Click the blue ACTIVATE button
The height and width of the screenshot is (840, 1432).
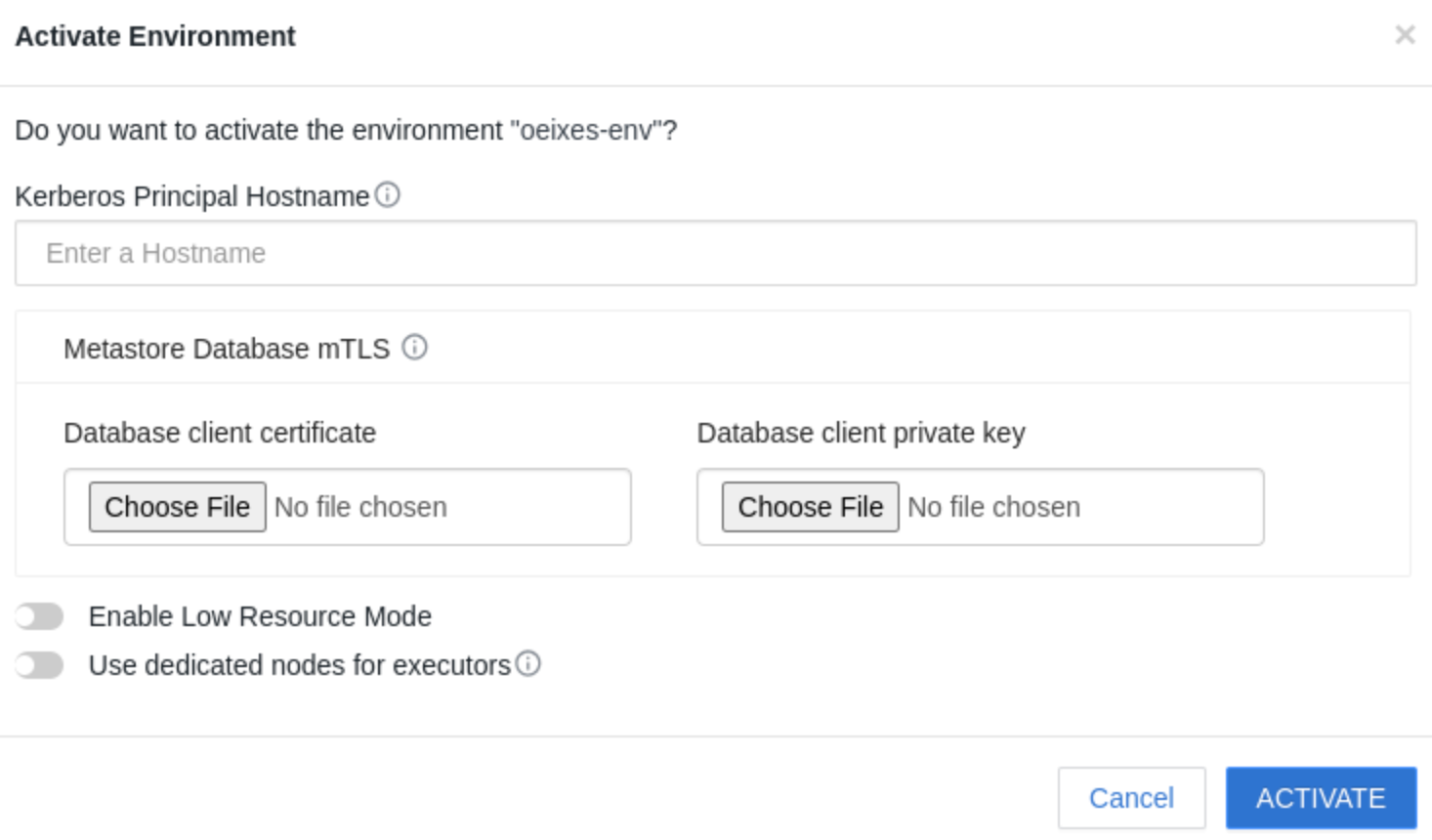click(1321, 798)
